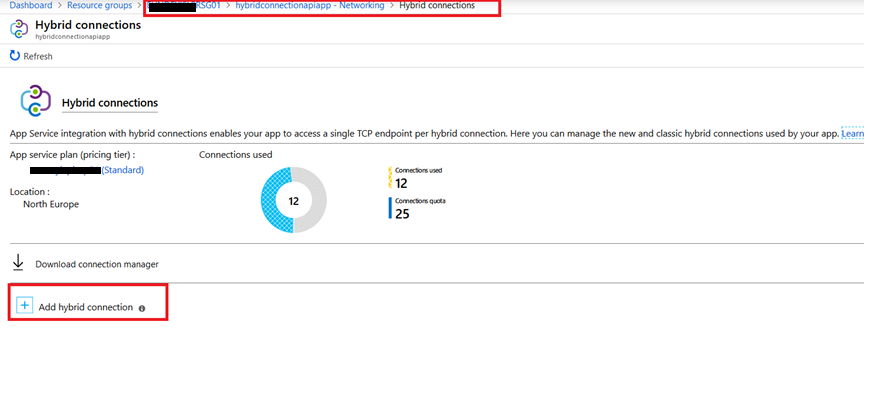
Task: Return to hybridconnectionapiapp - Networking breadcrumb
Action: point(310,6)
